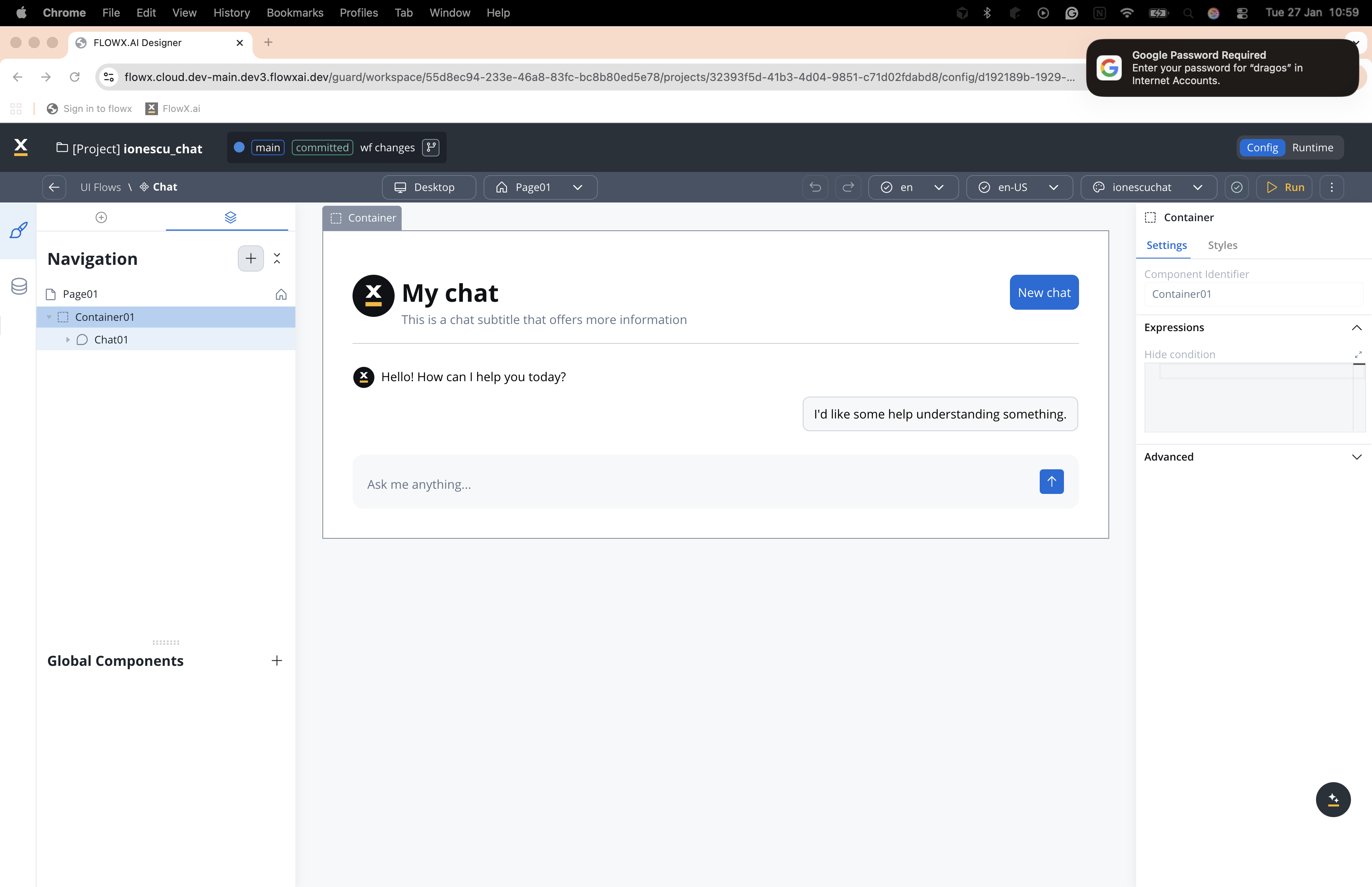Click the redo arrow icon

pyautogui.click(x=848, y=187)
